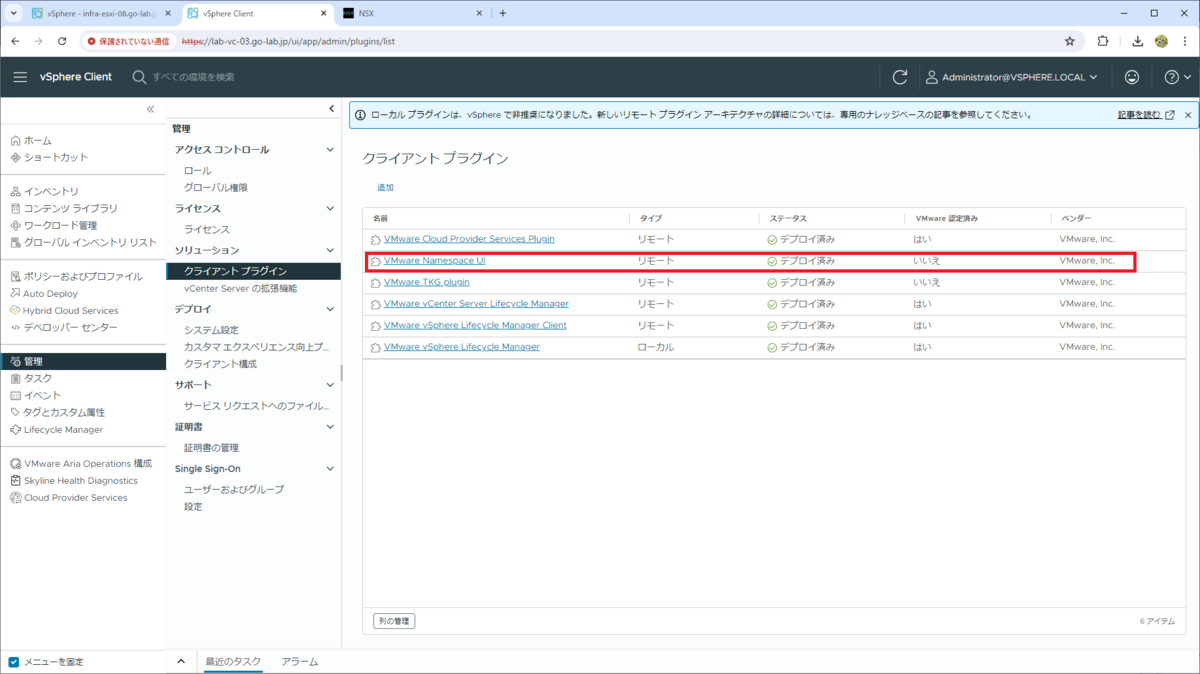Collapse デプロイ section
The width and height of the screenshot is (1200, 674).
click(331, 310)
